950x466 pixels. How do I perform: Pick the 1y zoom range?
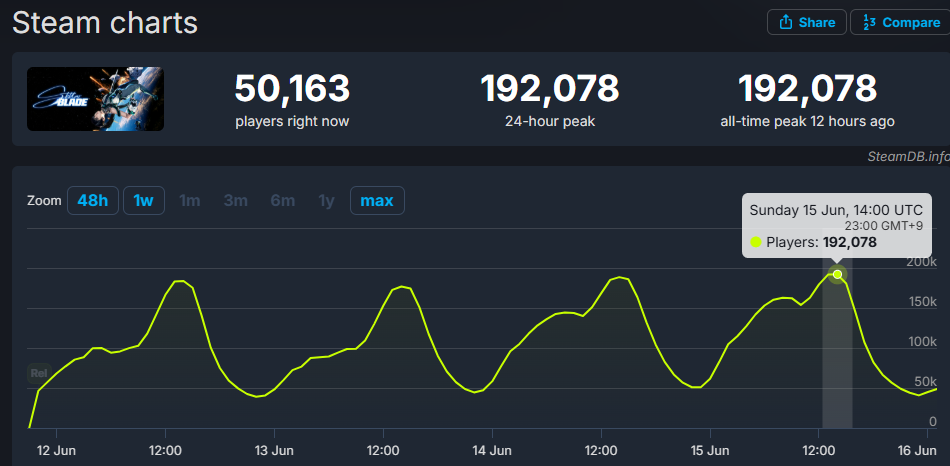[x=326, y=201]
